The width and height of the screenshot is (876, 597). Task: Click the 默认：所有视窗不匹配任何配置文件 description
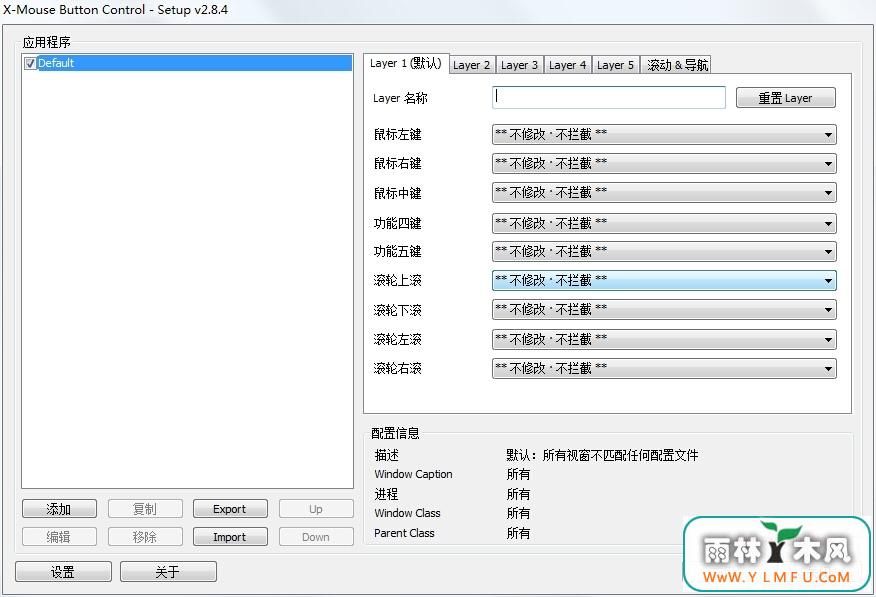(x=602, y=455)
